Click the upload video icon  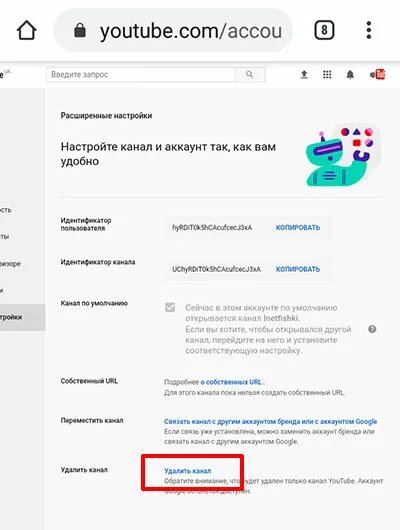point(304,74)
